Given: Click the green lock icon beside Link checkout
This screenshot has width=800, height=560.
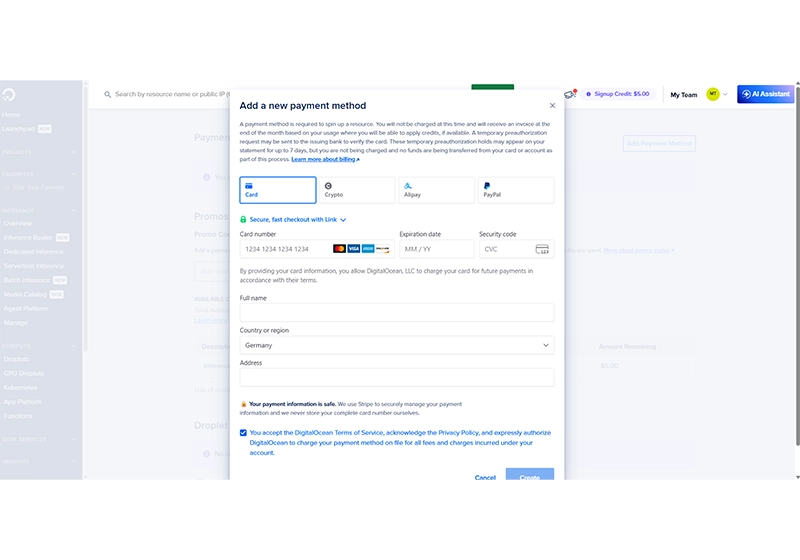Looking at the screenshot, I should (243, 219).
